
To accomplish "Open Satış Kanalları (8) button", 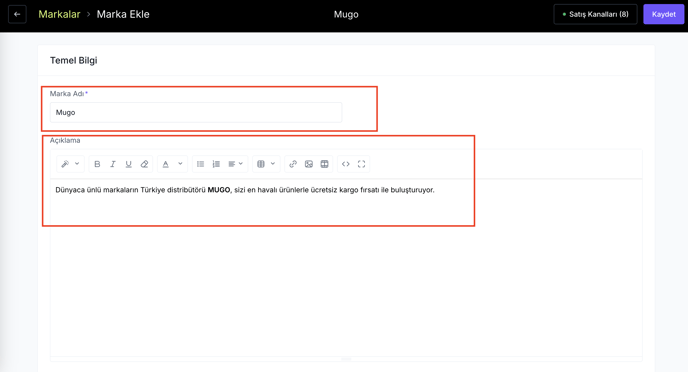I will coord(595,14).
